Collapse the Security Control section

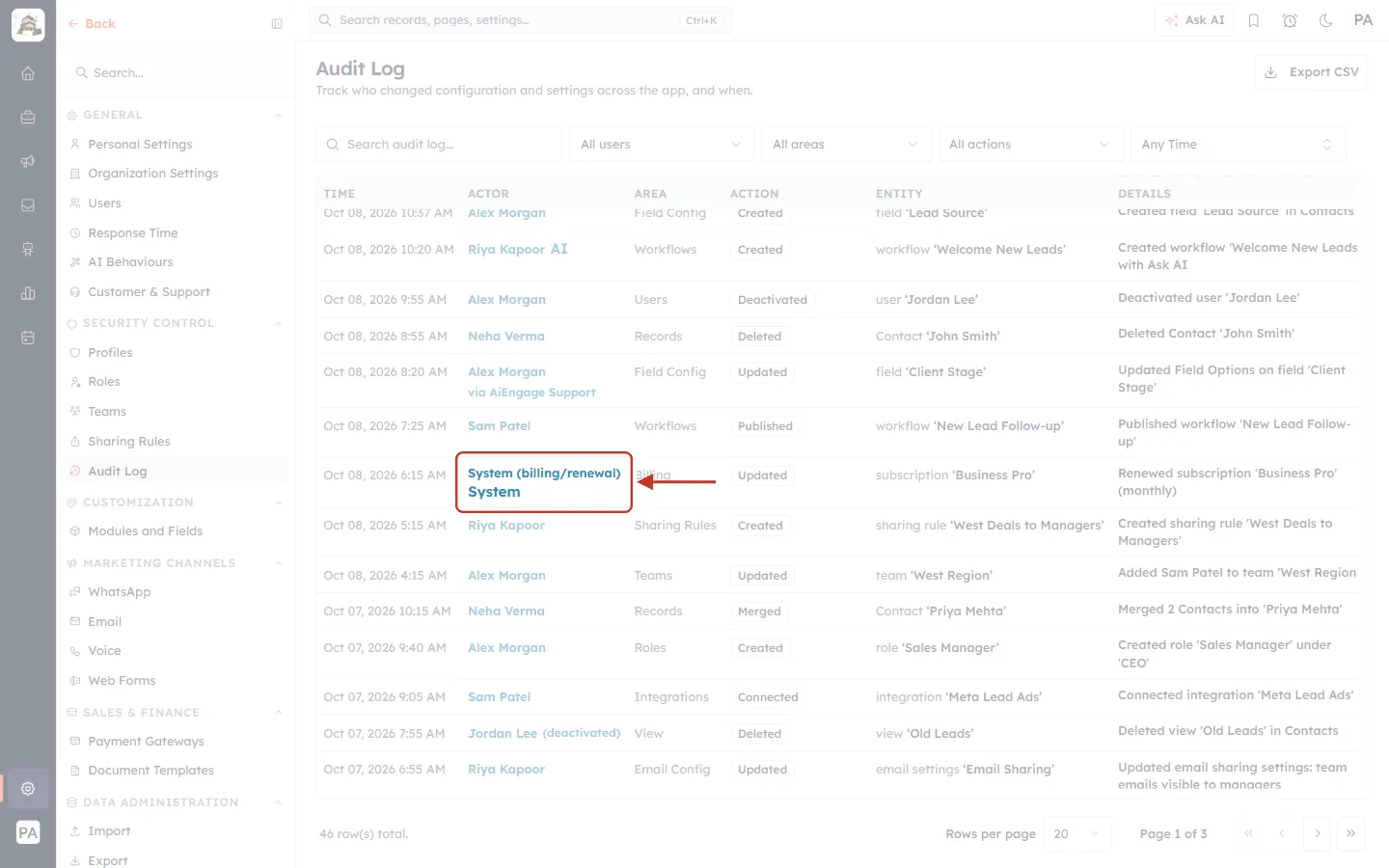(279, 324)
